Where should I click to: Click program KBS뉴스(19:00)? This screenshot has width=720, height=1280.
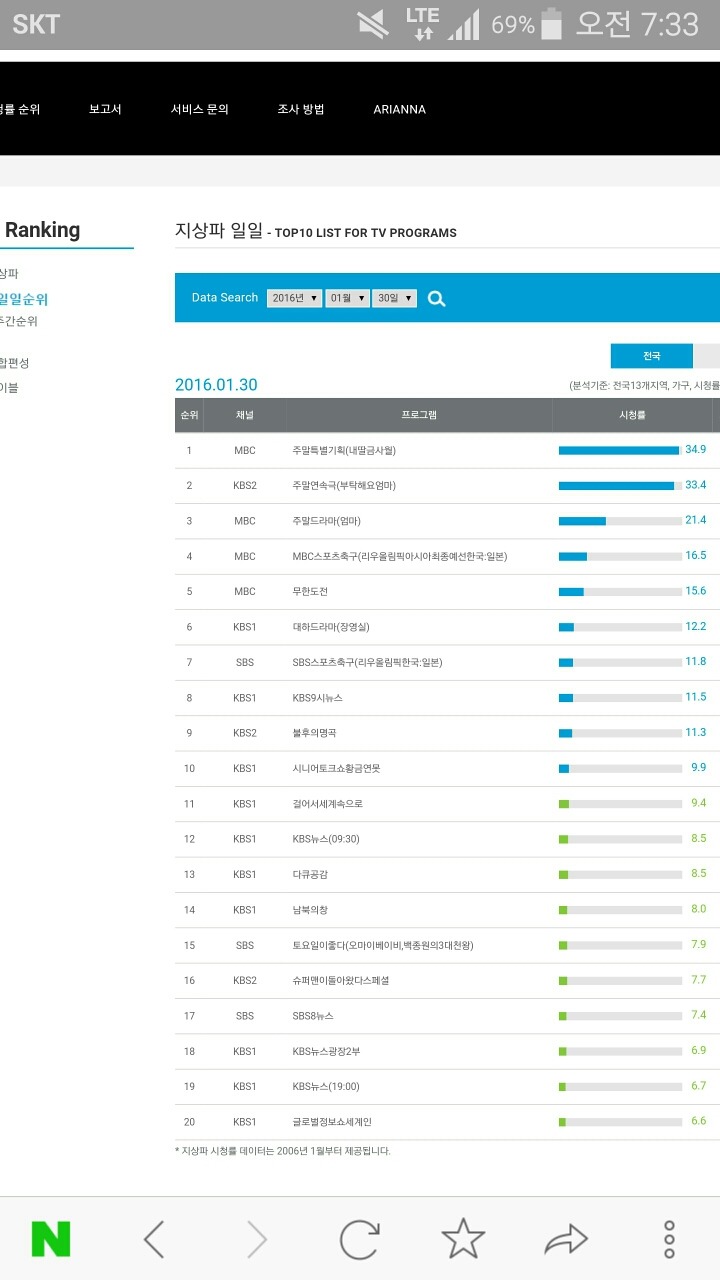click(x=326, y=1086)
